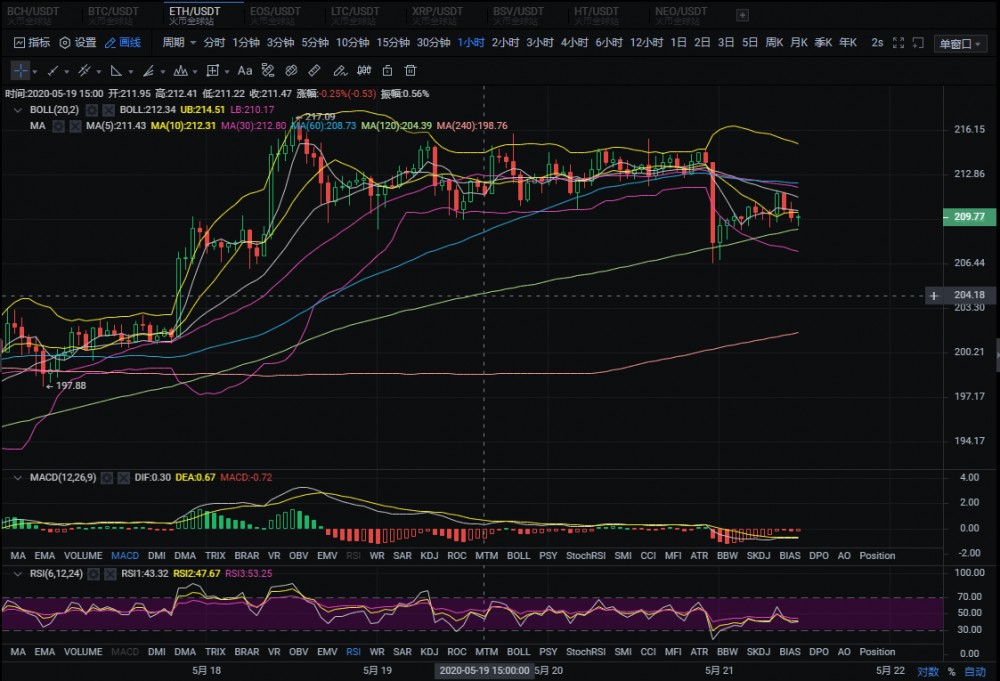Open the 指标 indicators button
Screen dimensions: 1000x681
tap(32, 43)
